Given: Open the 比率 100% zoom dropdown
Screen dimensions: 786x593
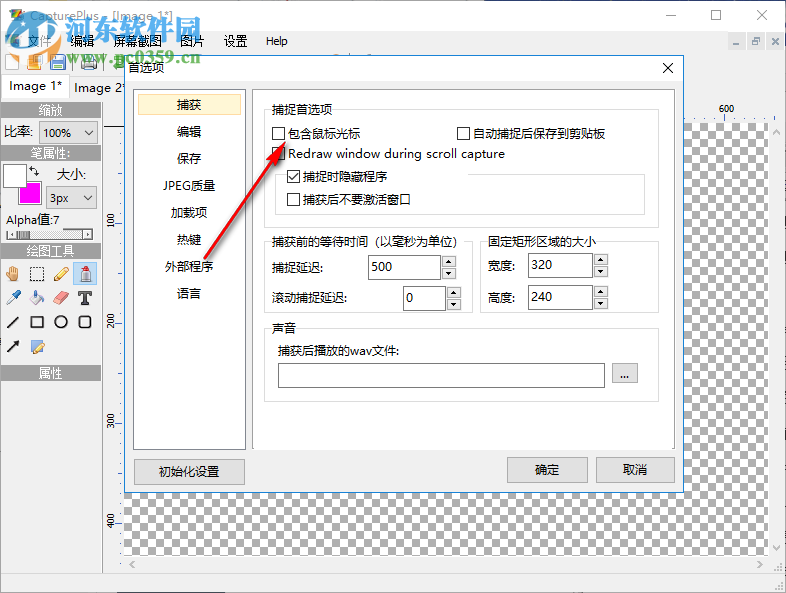Looking at the screenshot, I should coord(68,133).
